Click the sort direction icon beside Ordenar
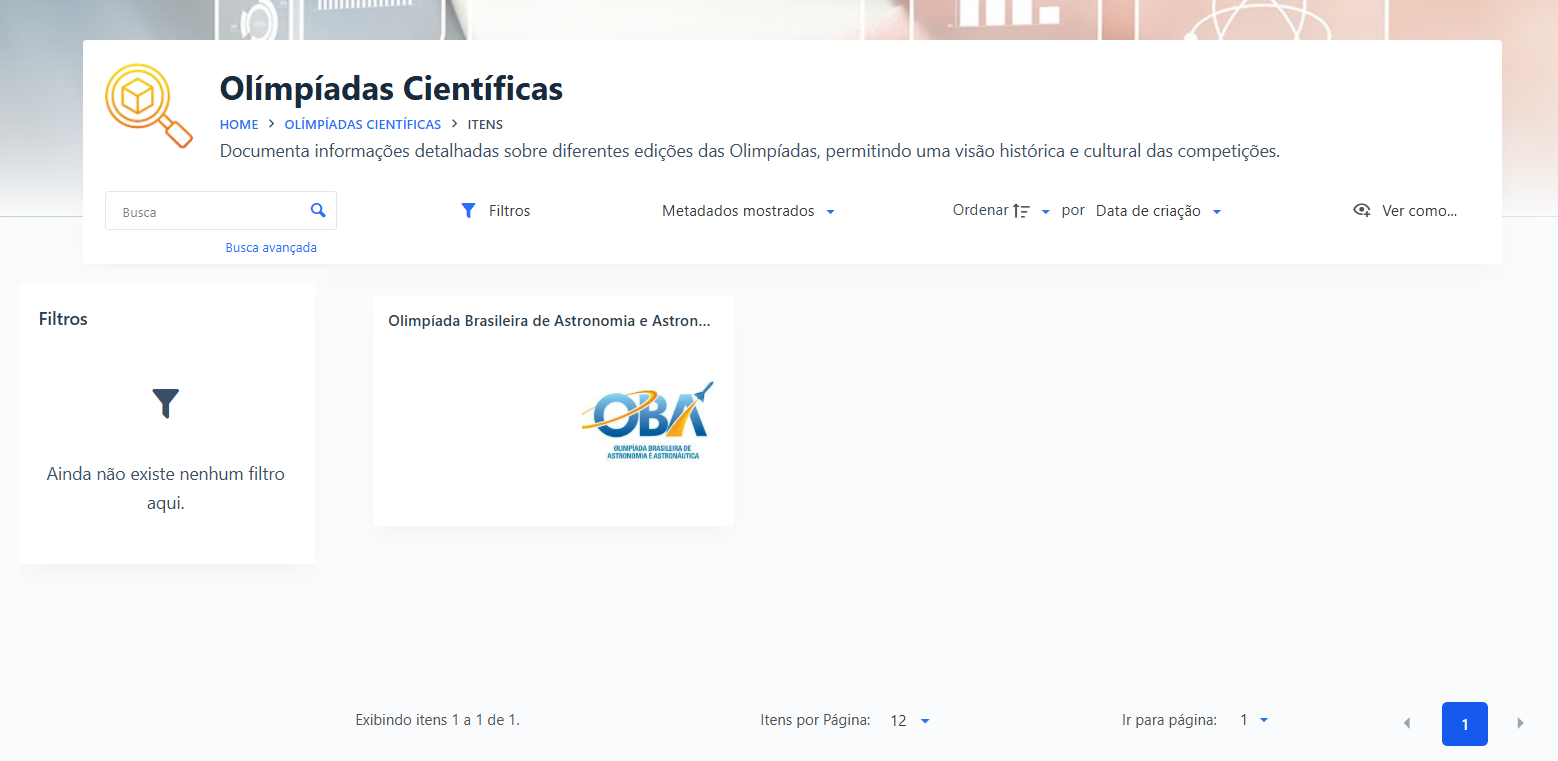This screenshot has width=1558, height=761. [x=1021, y=211]
